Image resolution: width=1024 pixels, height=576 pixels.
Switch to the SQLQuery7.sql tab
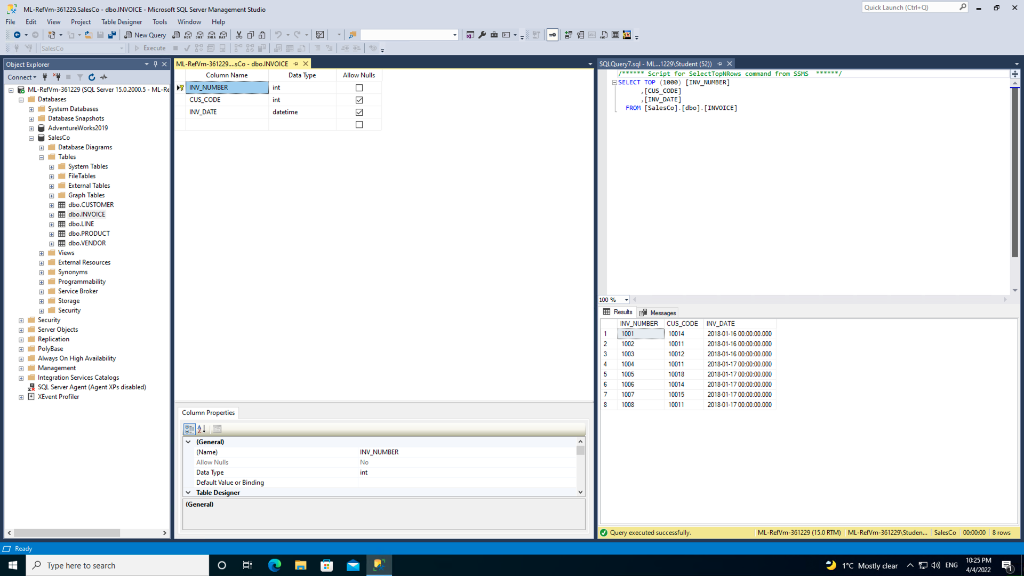(656, 64)
